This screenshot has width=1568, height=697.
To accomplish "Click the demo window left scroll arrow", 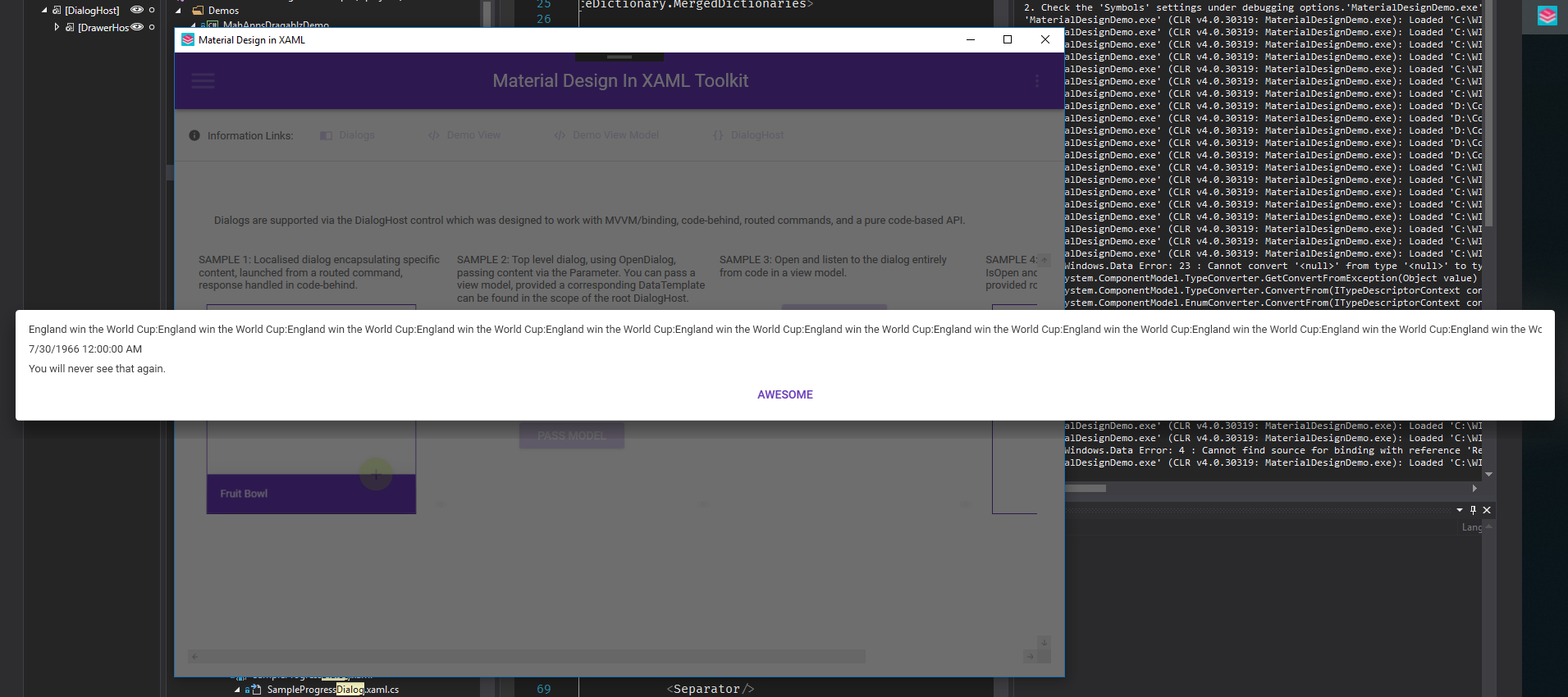I will pyautogui.click(x=194, y=656).
